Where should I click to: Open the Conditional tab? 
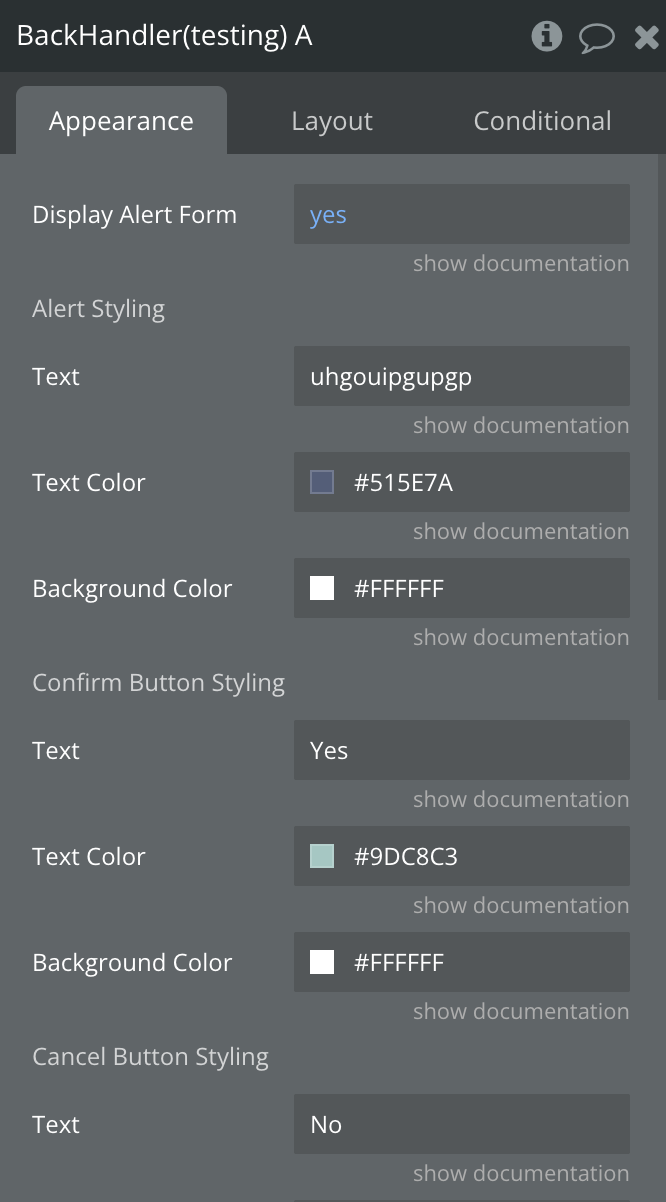[542, 121]
